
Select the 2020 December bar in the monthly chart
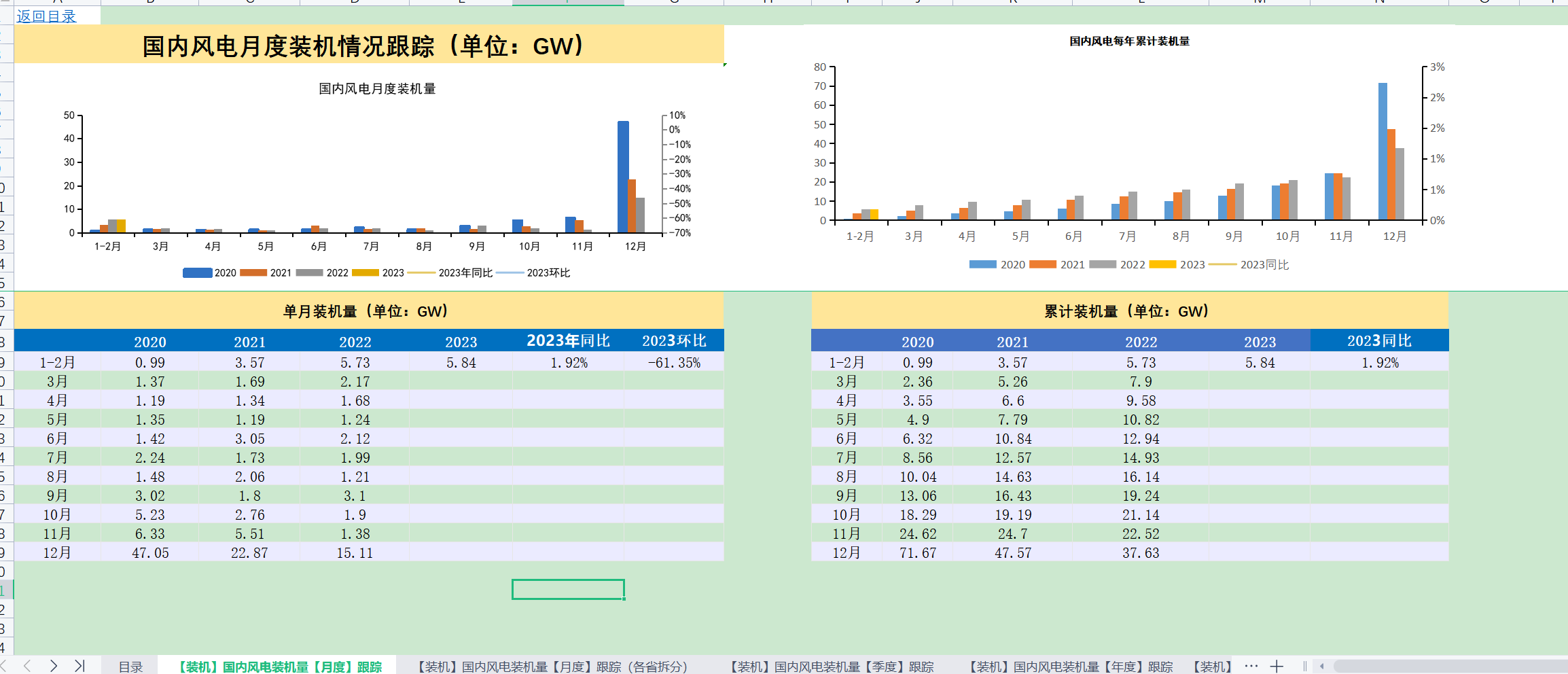[623, 177]
